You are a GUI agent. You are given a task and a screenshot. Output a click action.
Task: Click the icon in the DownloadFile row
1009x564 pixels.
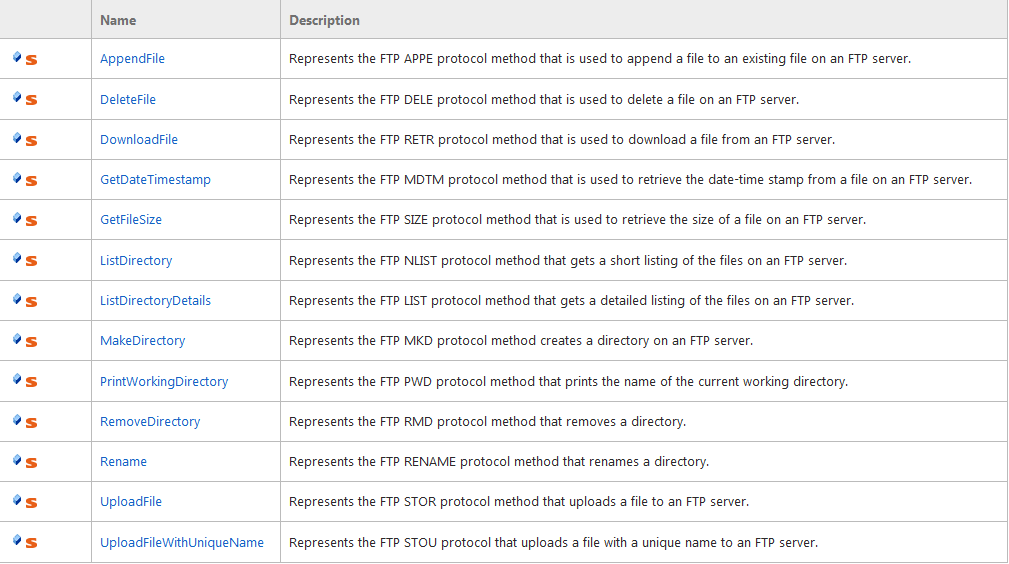tap(25, 140)
